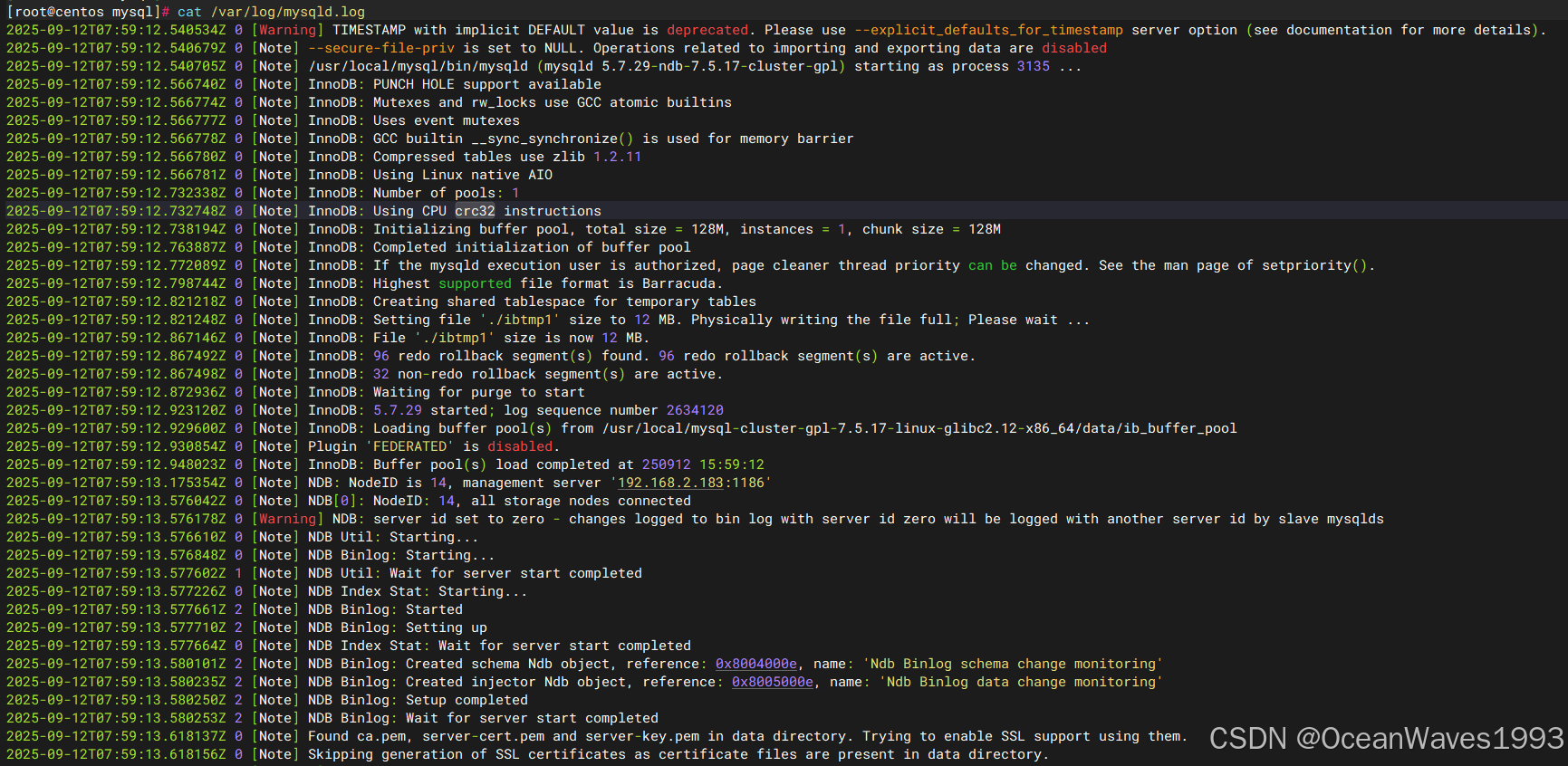The width and height of the screenshot is (1568, 766).
Task: Click the ib_buffer_pool file path
Action: click(x=919, y=428)
